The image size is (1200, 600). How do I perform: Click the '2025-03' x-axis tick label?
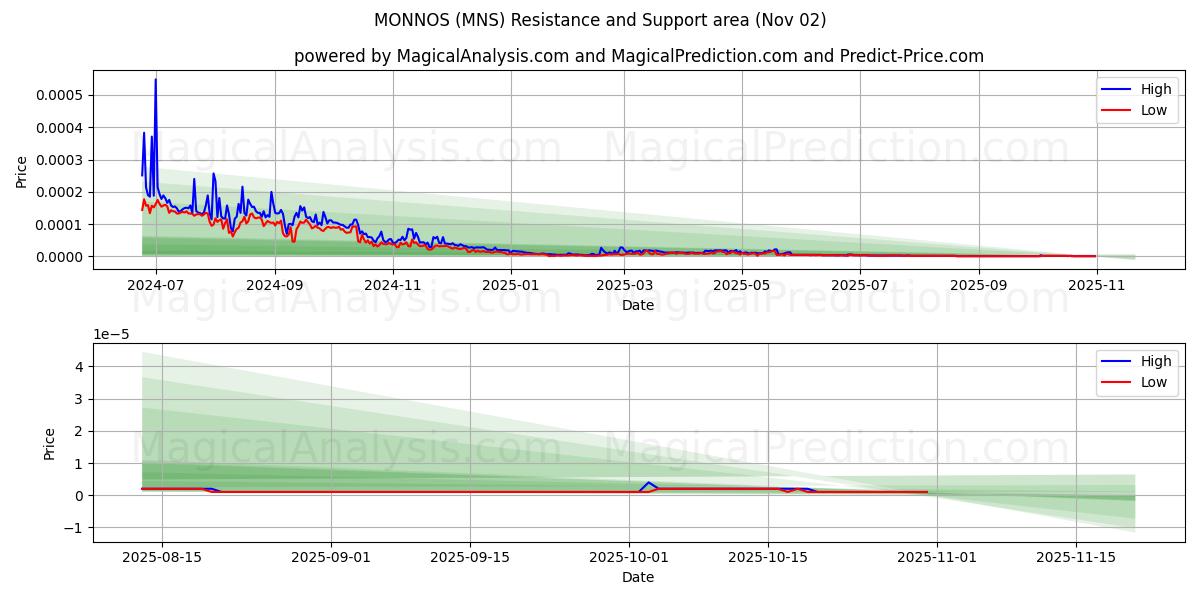coord(625,285)
